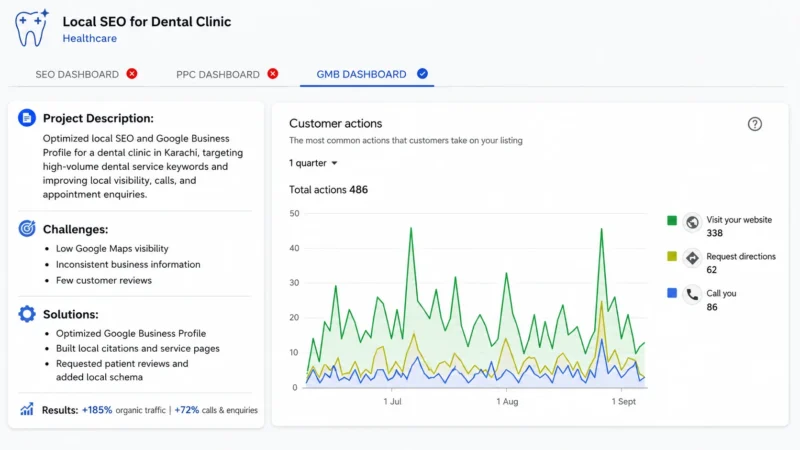
Task: Click the 62 directions value
Action: [x=711, y=270]
